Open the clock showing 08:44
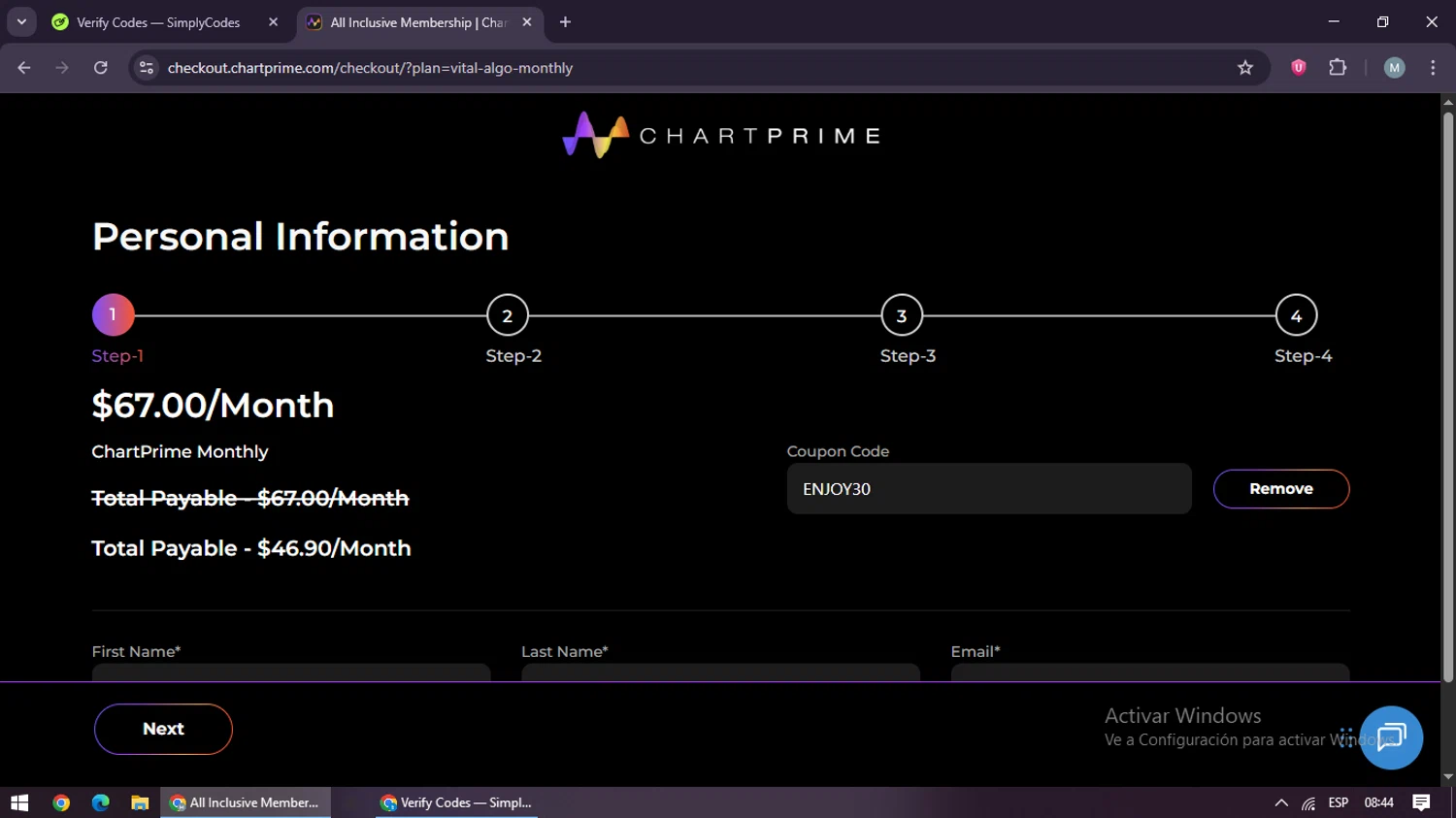 (x=1379, y=802)
